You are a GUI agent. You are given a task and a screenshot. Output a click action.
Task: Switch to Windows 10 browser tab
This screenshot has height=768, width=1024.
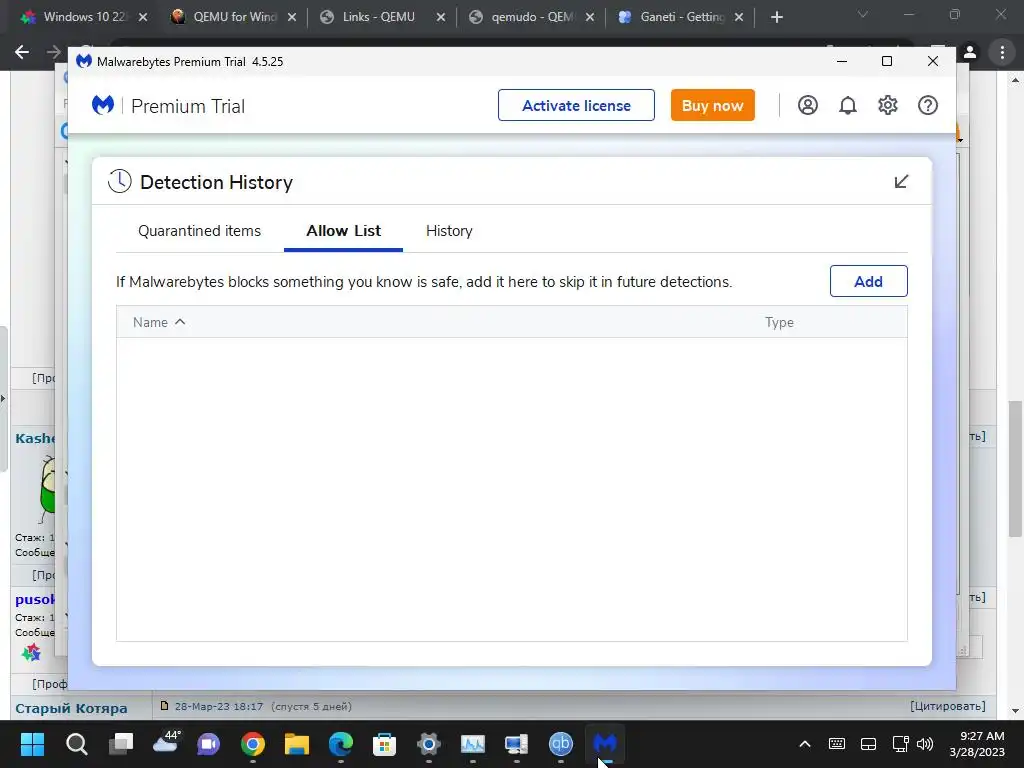click(84, 17)
